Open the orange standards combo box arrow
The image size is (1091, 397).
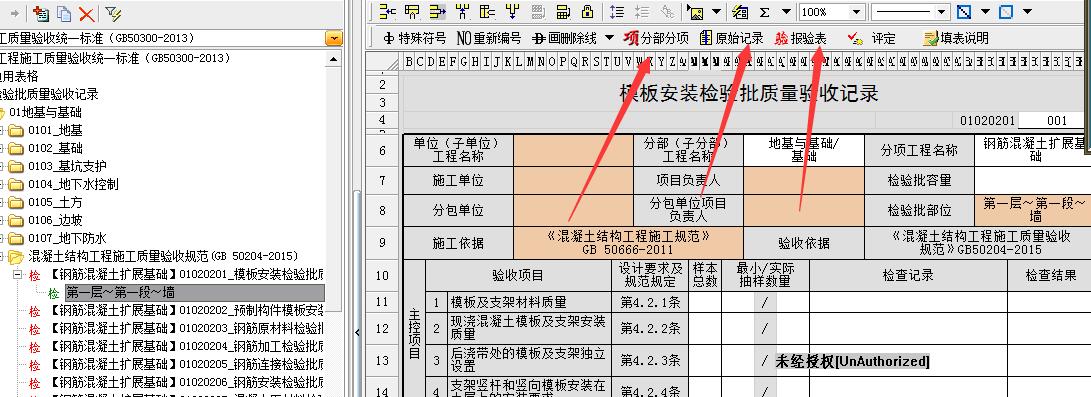tap(334, 38)
